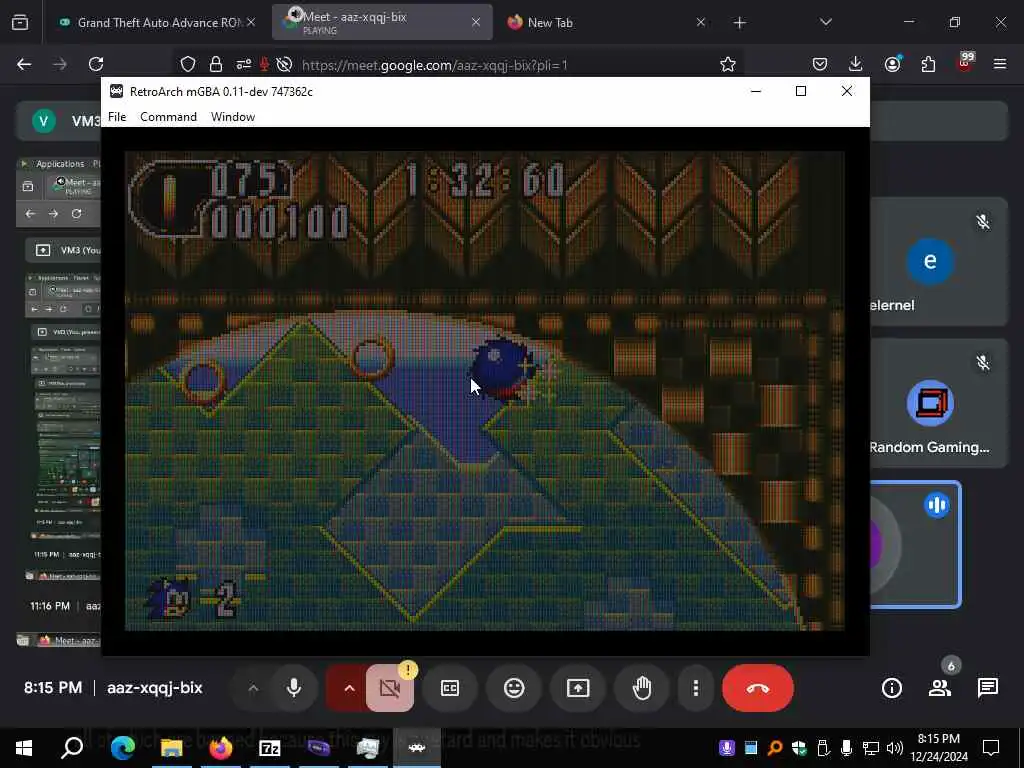Show site security padlock info
The image size is (1024, 768).
[x=216, y=64]
